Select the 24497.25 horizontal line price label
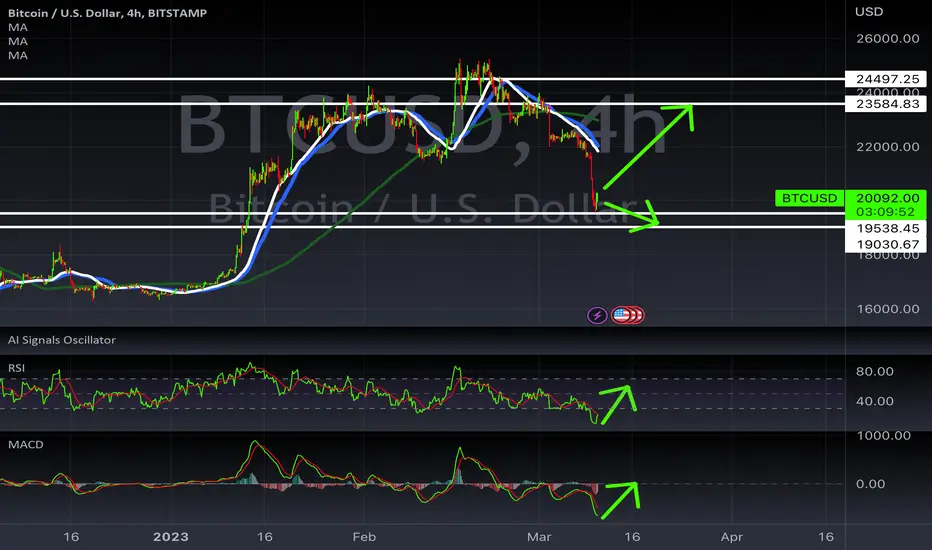The height and width of the screenshot is (550, 932). (886, 78)
